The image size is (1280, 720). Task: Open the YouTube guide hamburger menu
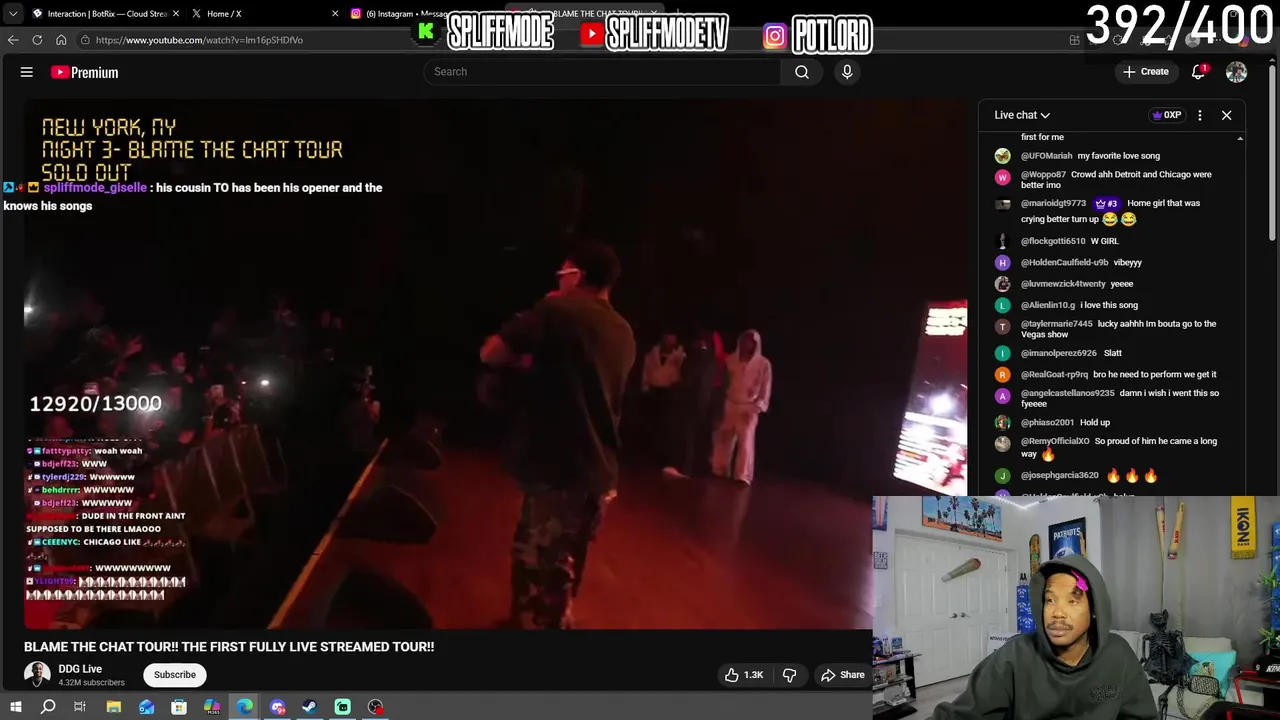pos(27,72)
